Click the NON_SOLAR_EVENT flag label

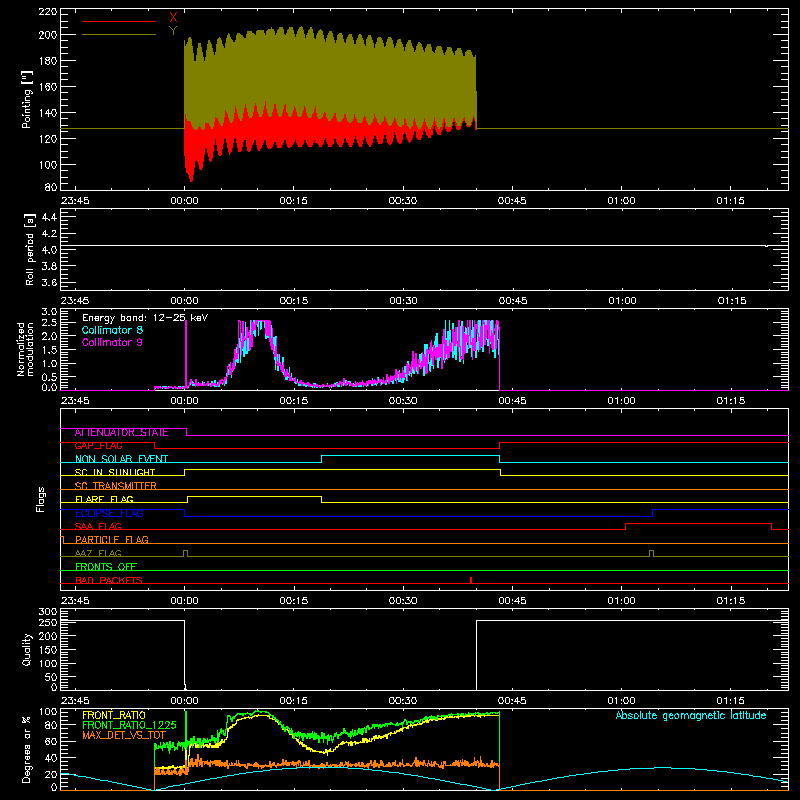pyautogui.click(x=121, y=459)
